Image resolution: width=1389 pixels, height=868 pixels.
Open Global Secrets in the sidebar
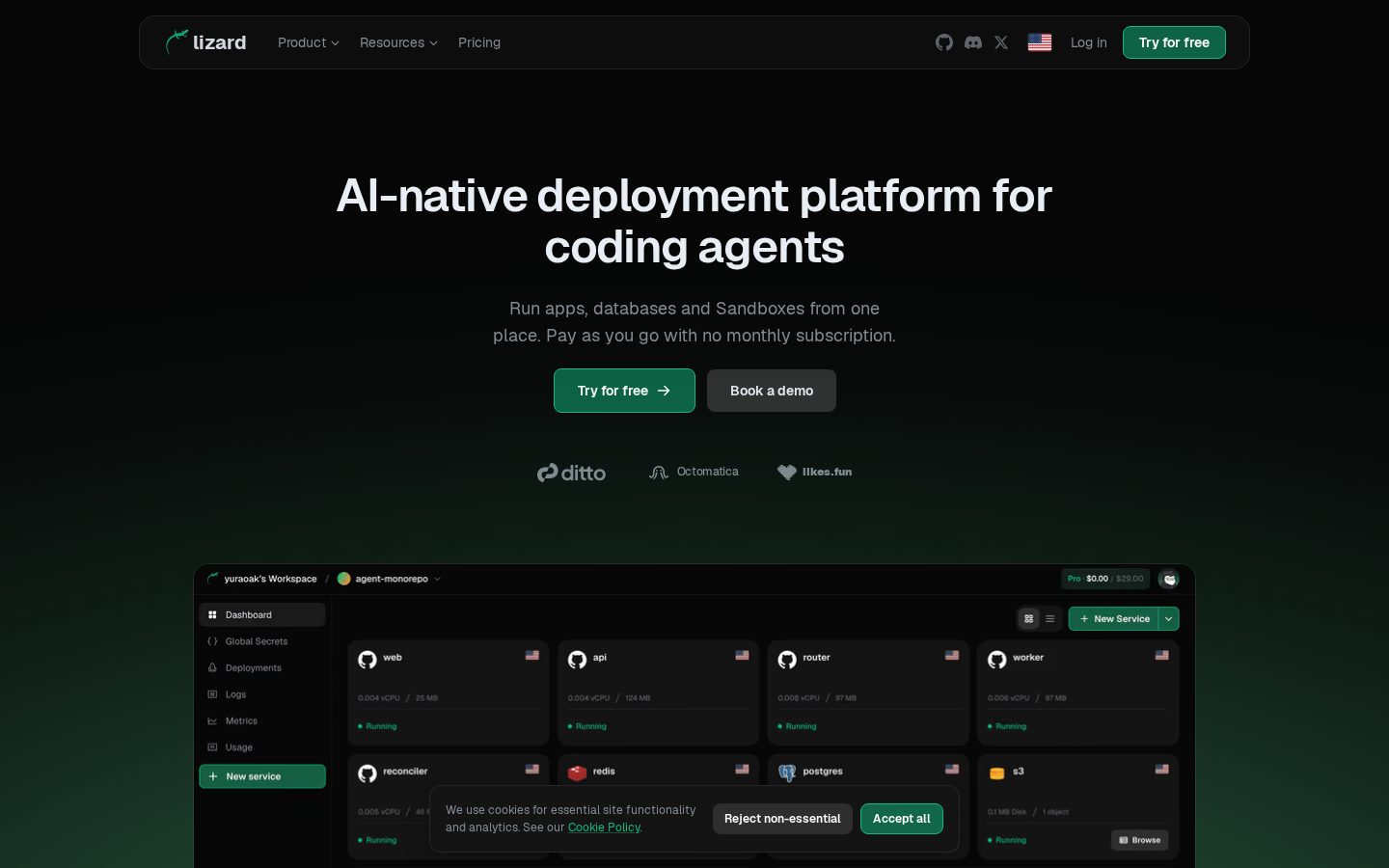(x=262, y=641)
